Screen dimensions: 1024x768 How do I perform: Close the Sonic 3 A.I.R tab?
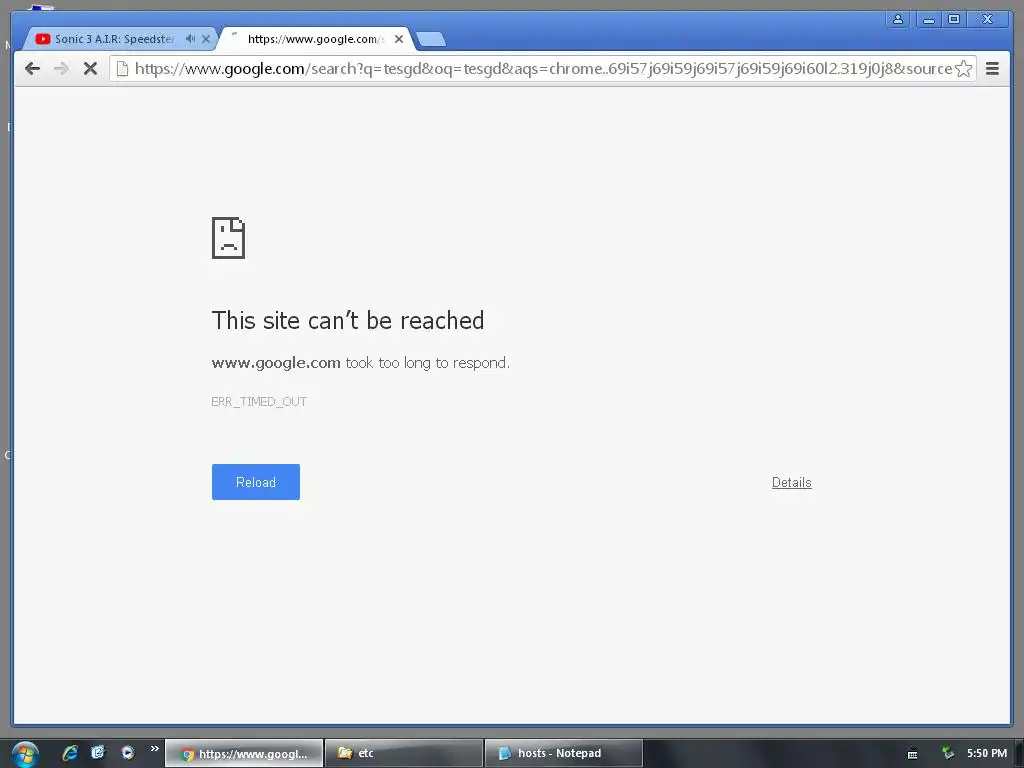tap(206, 39)
